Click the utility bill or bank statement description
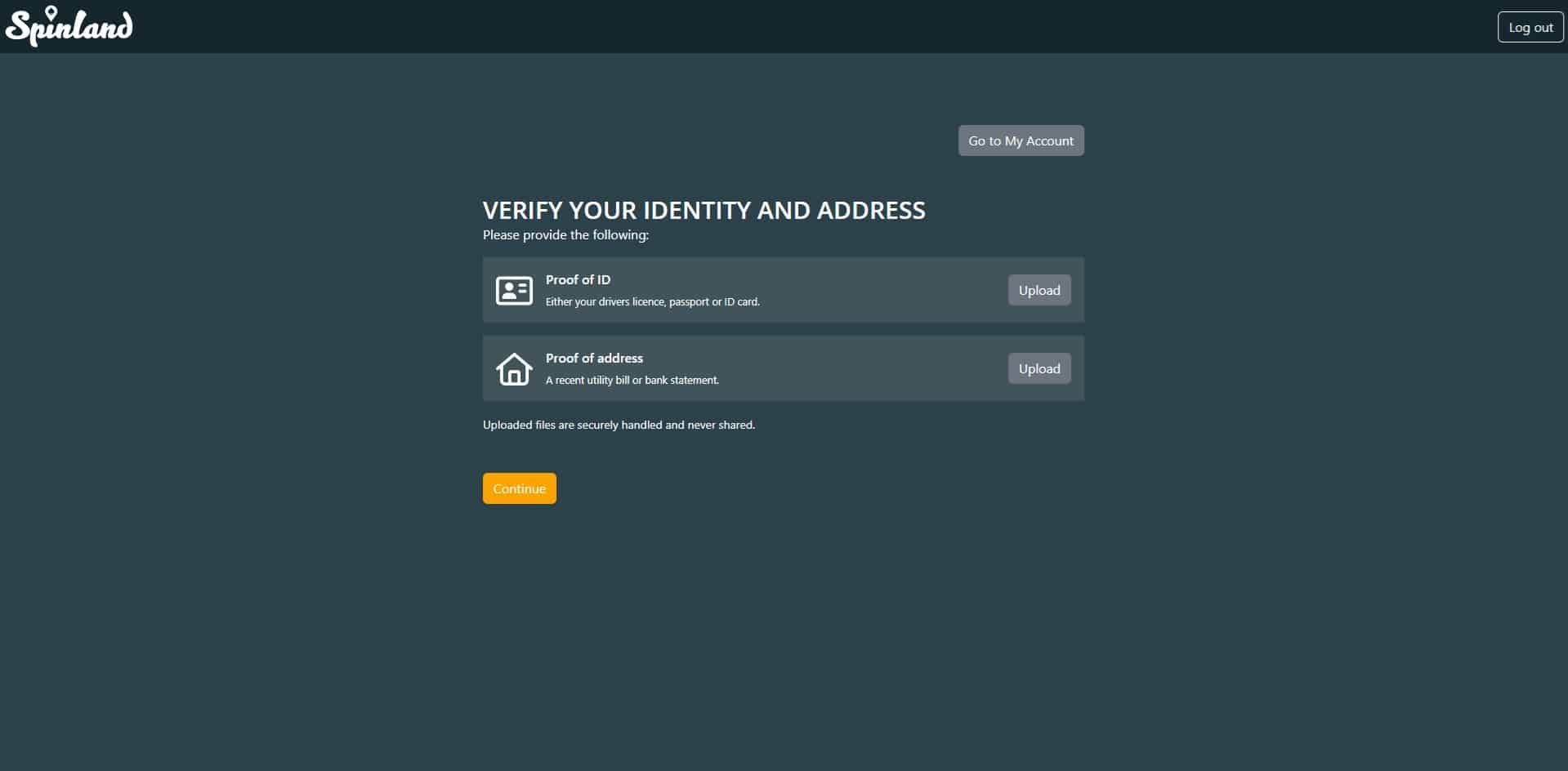The image size is (1568, 771). click(632, 380)
